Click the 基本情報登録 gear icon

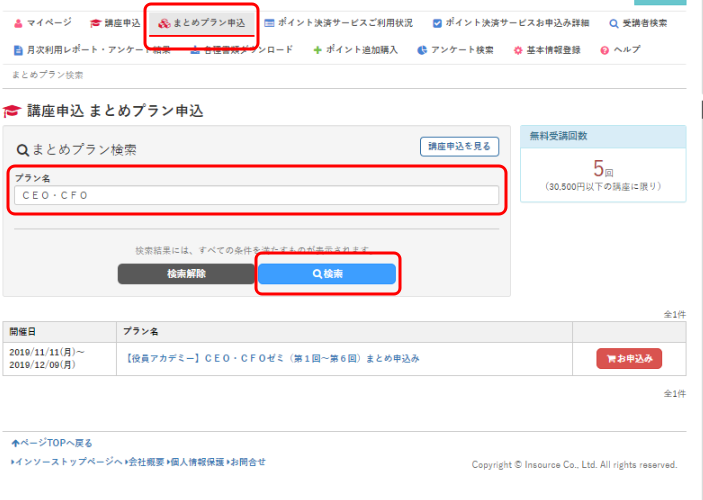(x=516, y=49)
